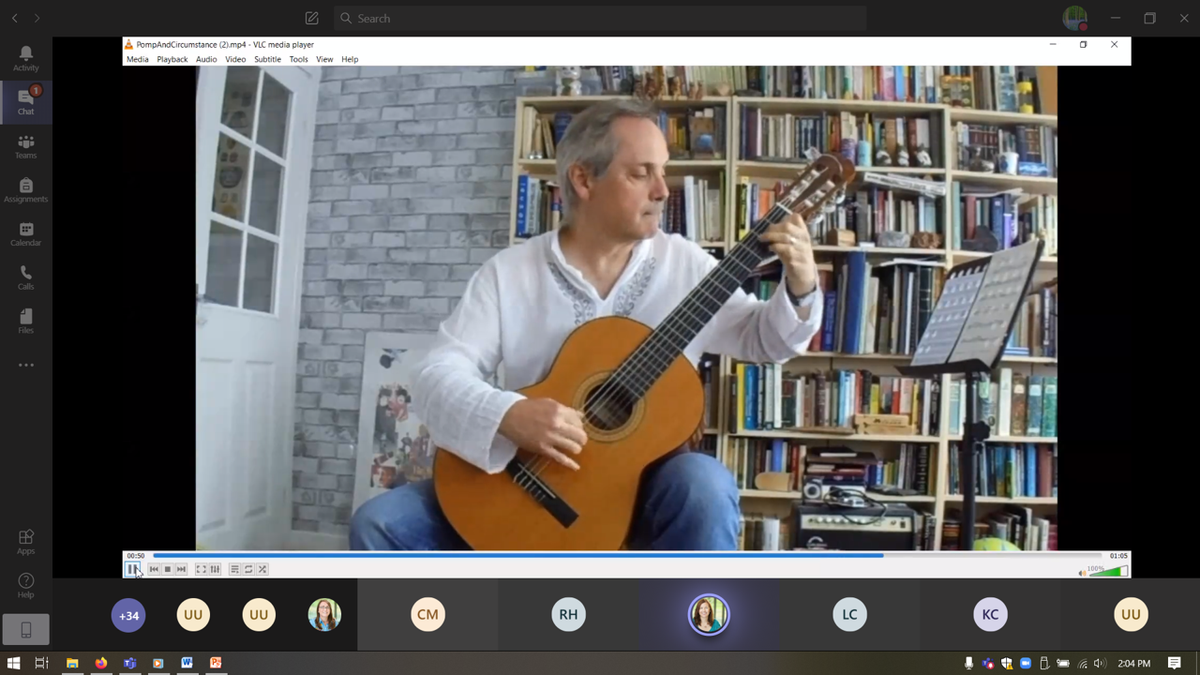Toggle VLC fullscreen mode
1200x675 pixels.
[201, 569]
